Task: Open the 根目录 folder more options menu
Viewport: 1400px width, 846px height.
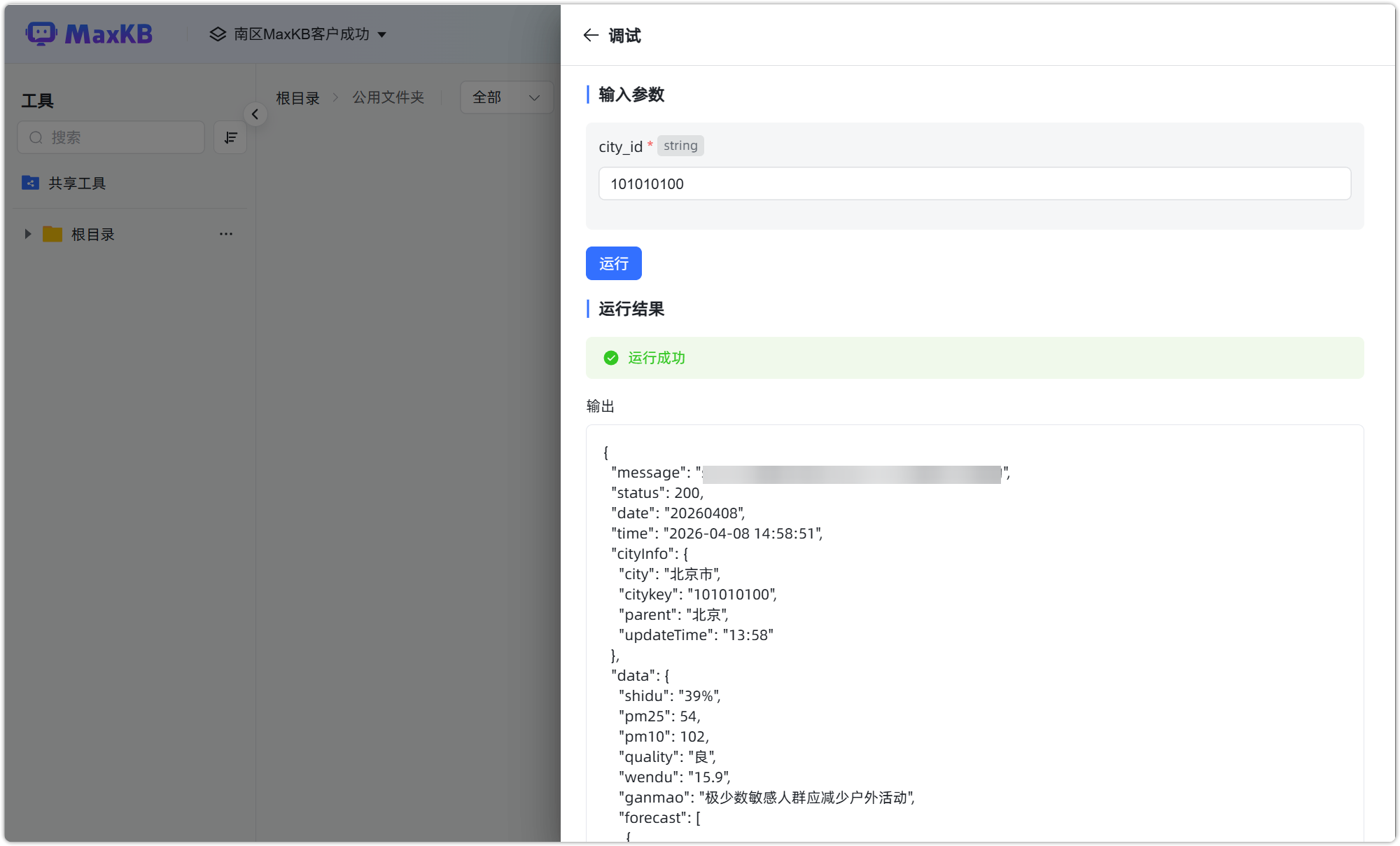Action: coord(225,234)
